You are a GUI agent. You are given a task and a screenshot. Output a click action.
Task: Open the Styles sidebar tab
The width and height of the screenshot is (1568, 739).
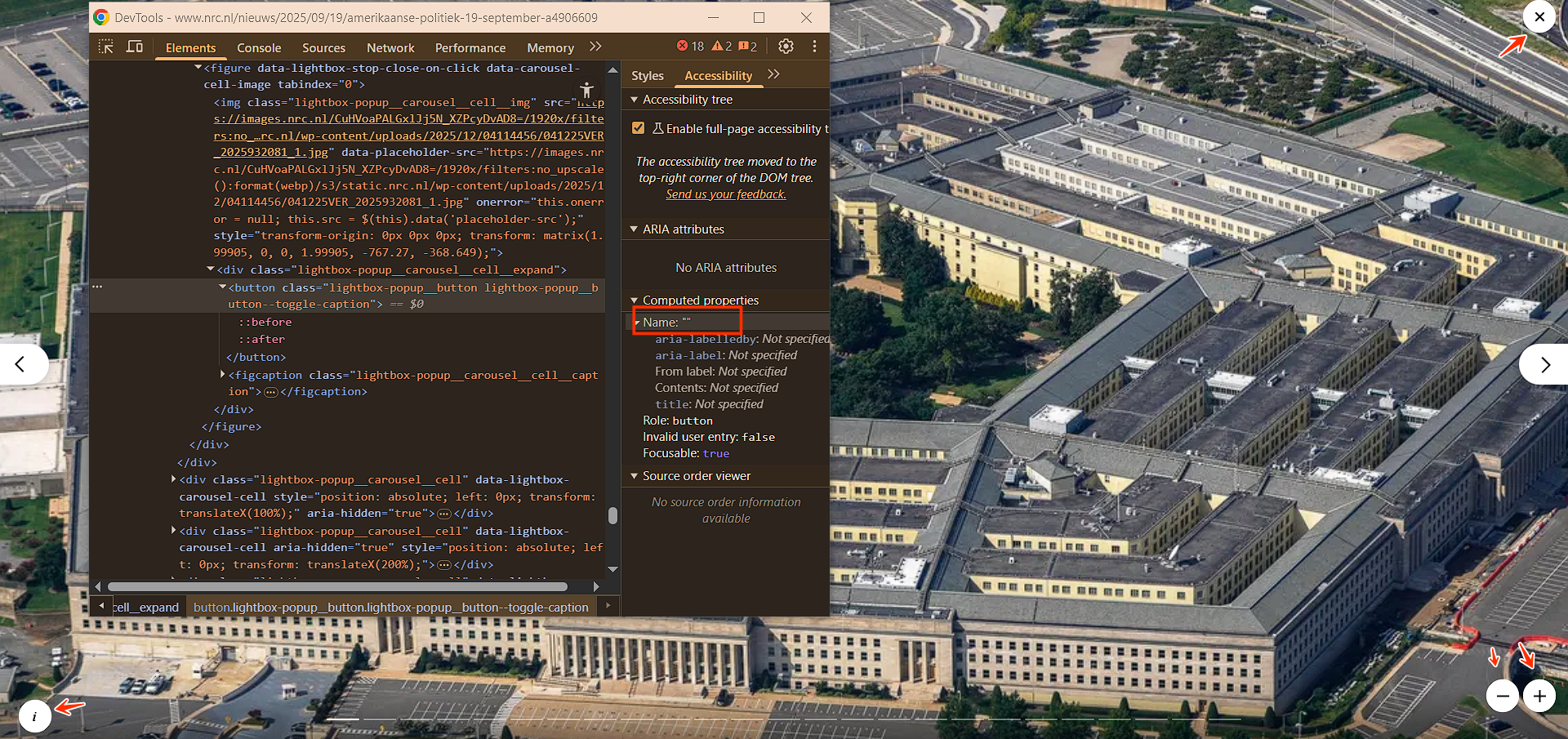pos(647,76)
